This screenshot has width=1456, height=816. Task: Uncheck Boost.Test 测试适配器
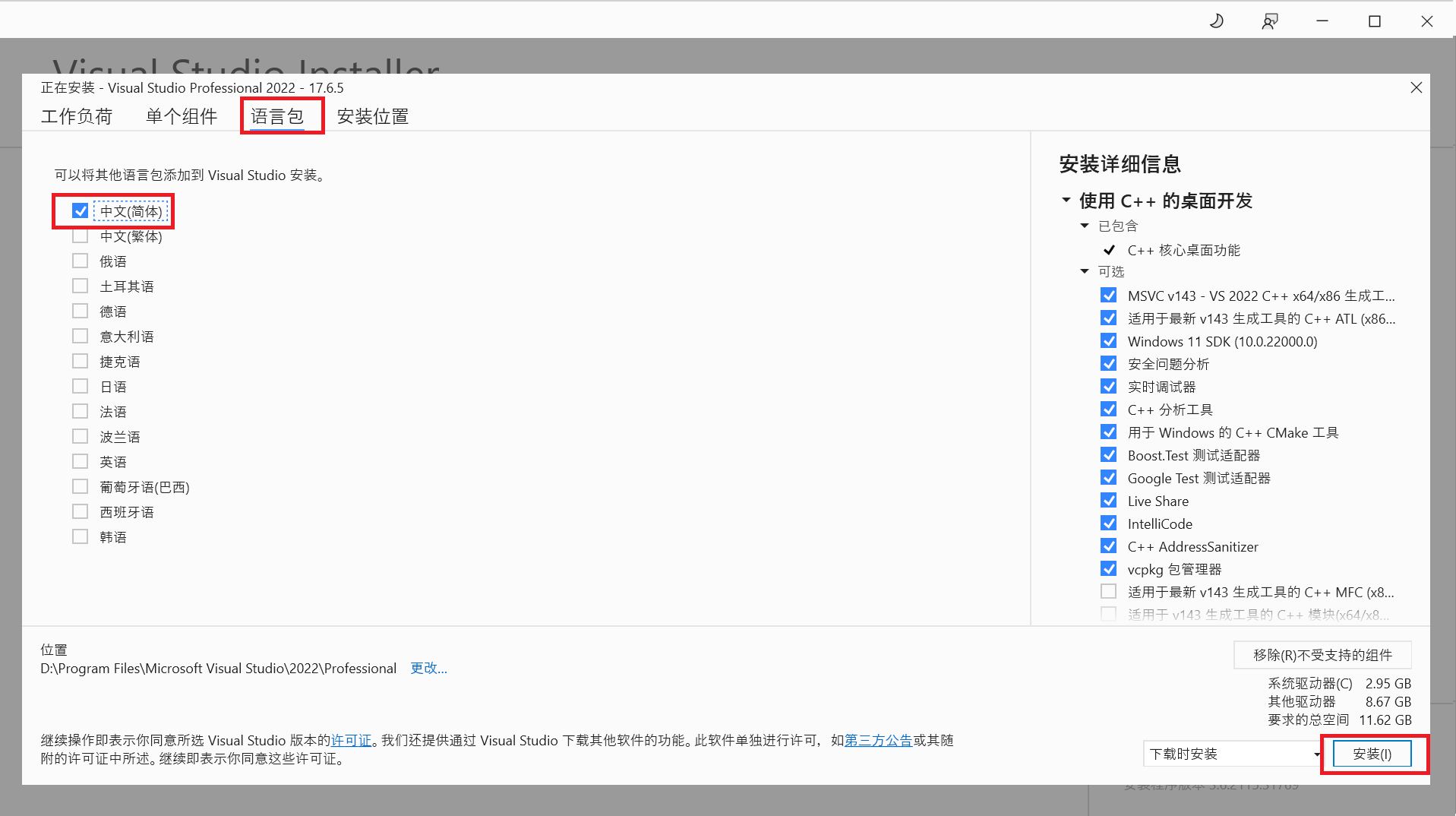tap(1109, 455)
